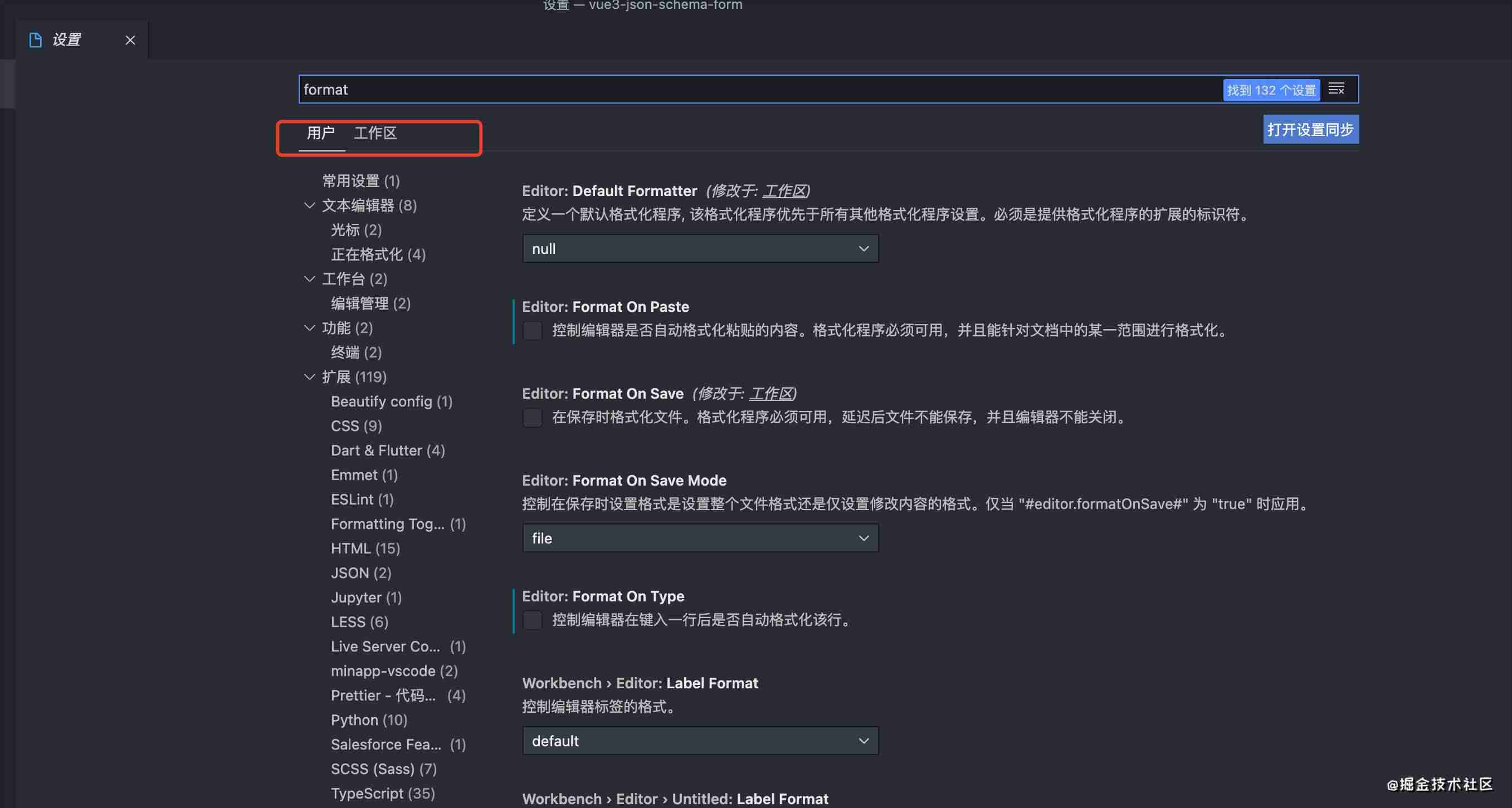Click the 打开设置同步 button
This screenshot has width=1512, height=808.
click(x=1311, y=129)
